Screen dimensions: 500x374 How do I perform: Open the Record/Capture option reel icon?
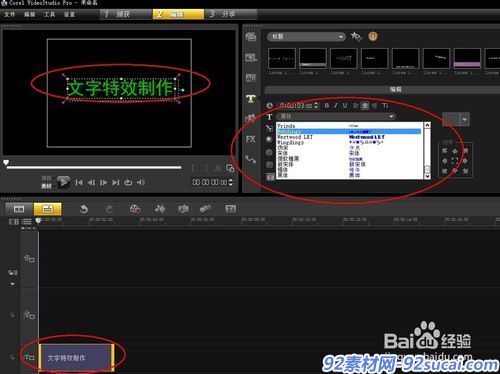pyautogui.click(x=135, y=209)
